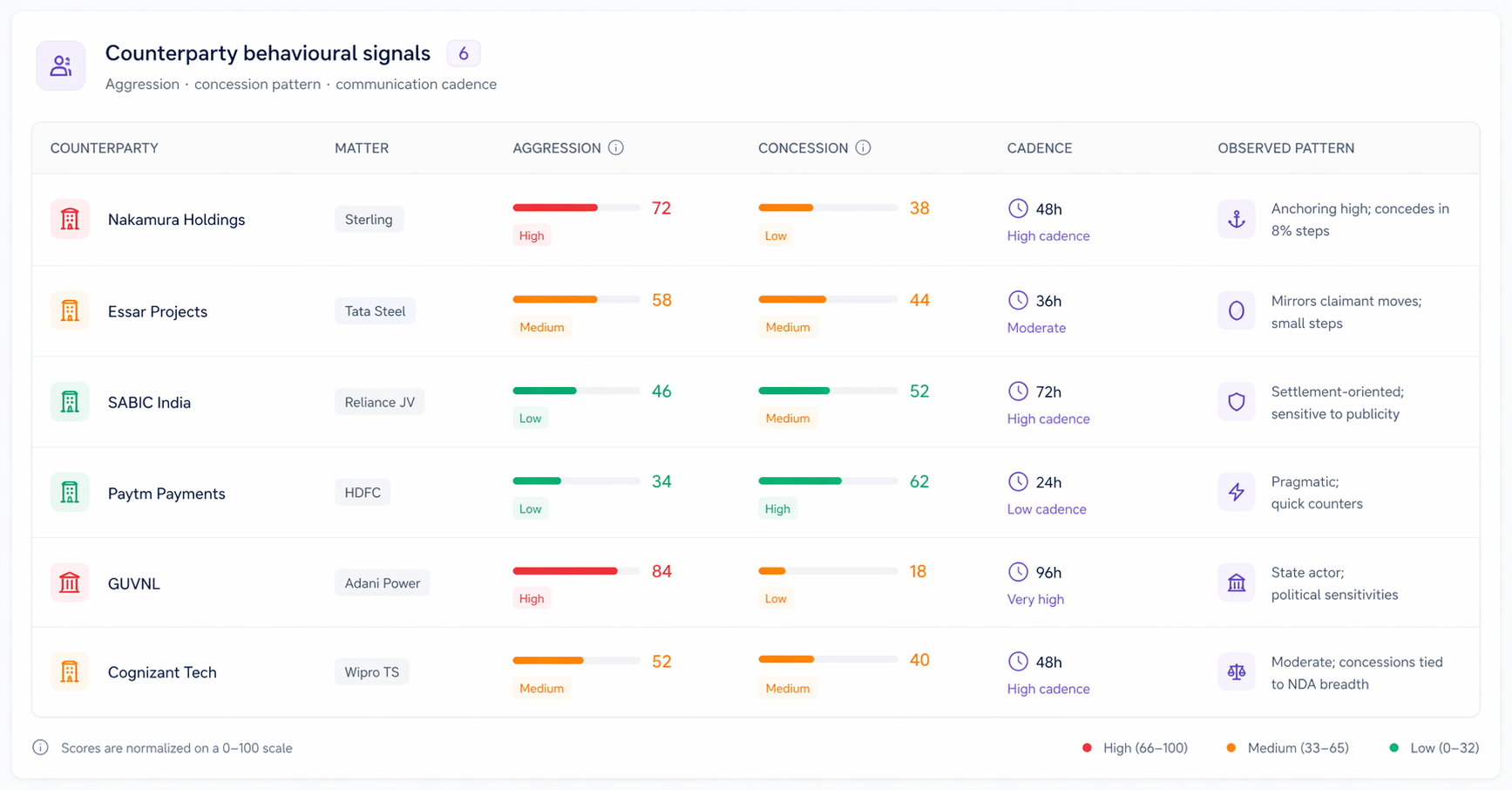Image resolution: width=1512 pixels, height=790 pixels.
Task: Click the SABIC India green building icon
Action: coord(70,402)
